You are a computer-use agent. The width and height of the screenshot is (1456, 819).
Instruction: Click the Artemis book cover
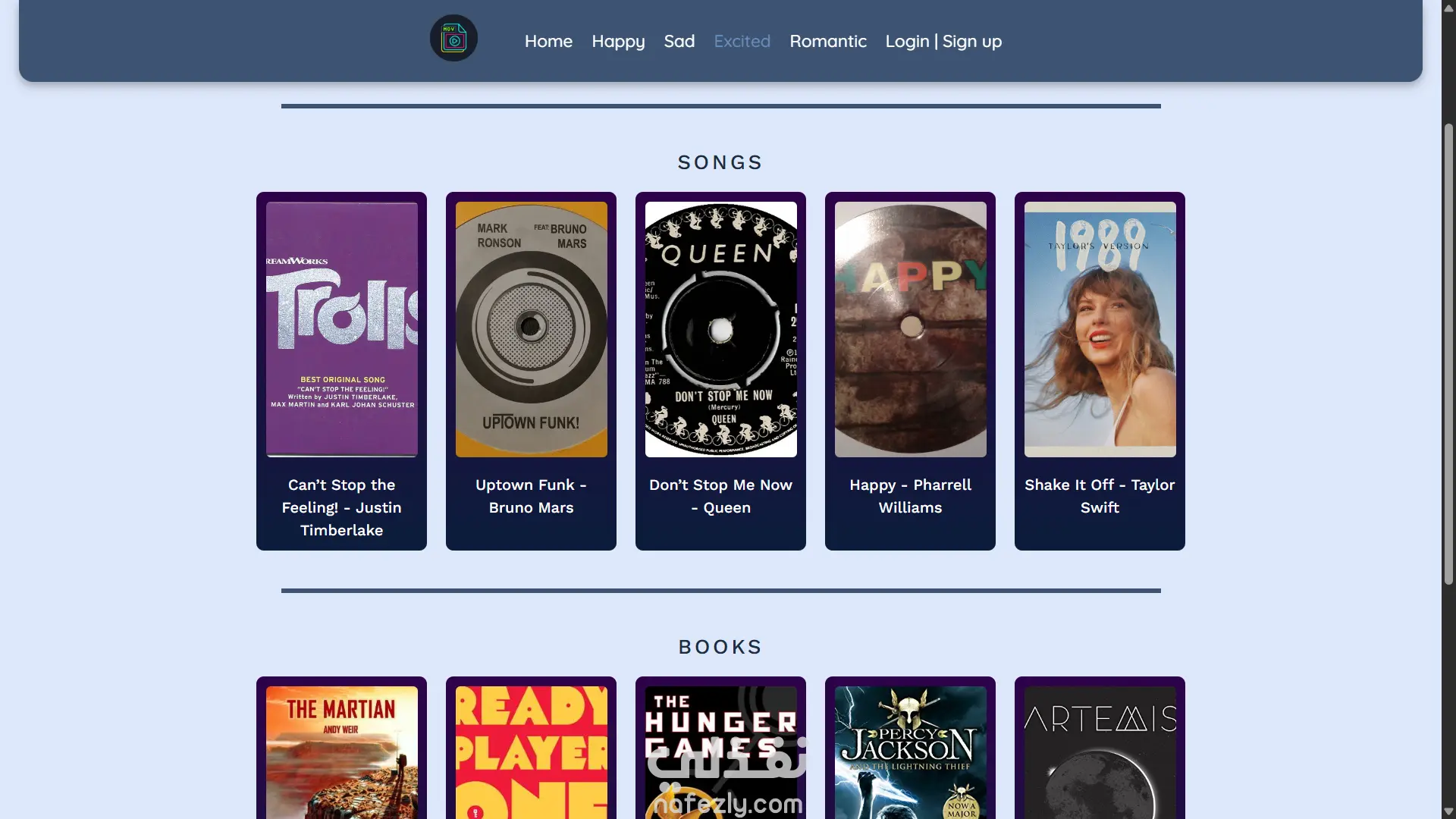pyautogui.click(x=1100, y=752)
